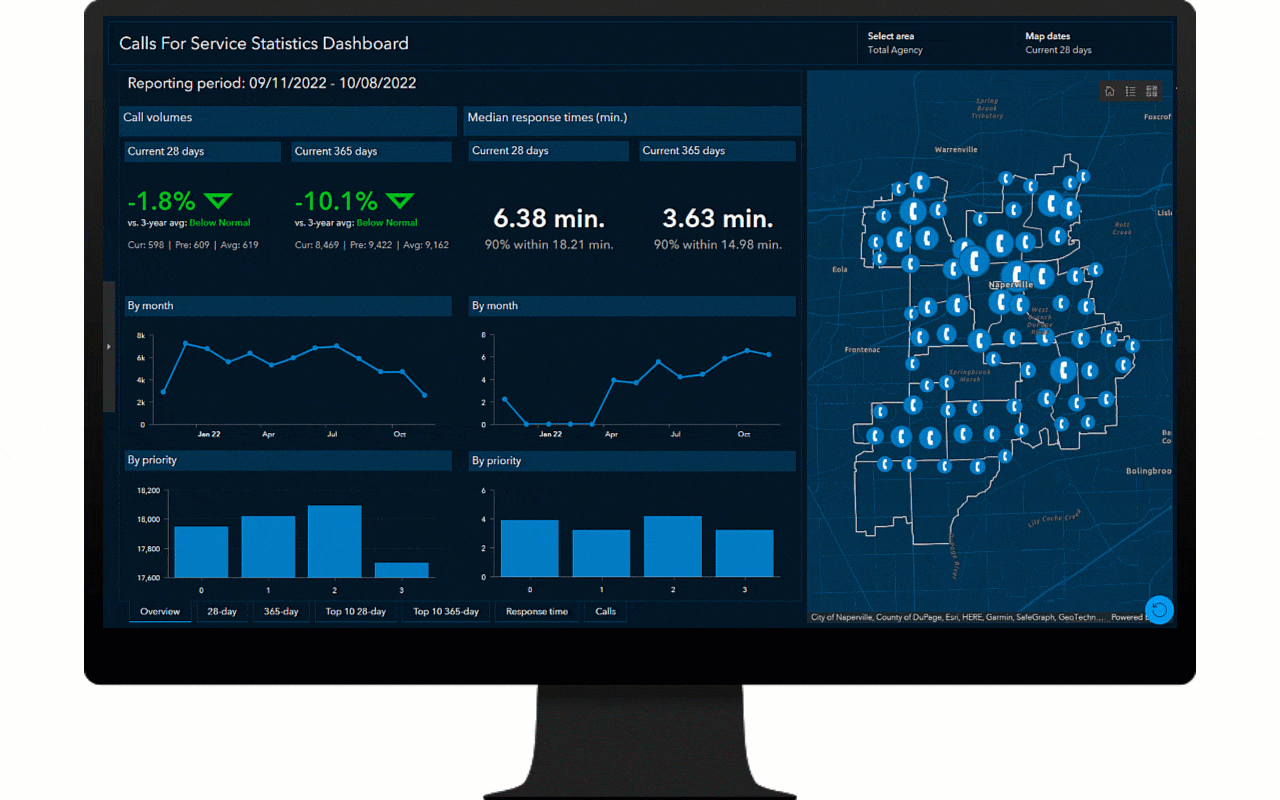Click the priority 0 bar in response times chart
This screenshot has width=1280, height=800.
[529, 548]
